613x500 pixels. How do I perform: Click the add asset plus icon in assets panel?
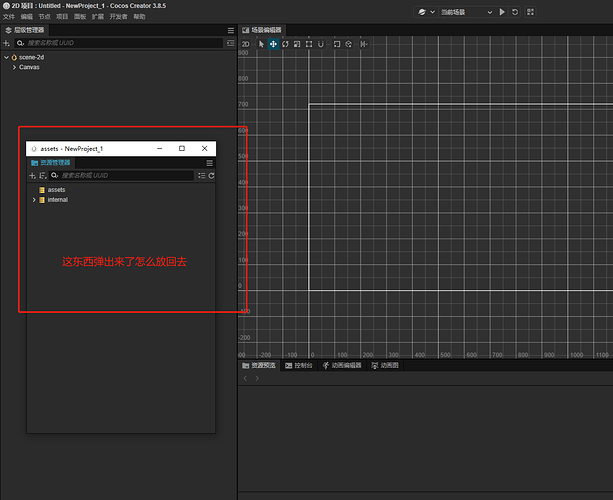32,176
